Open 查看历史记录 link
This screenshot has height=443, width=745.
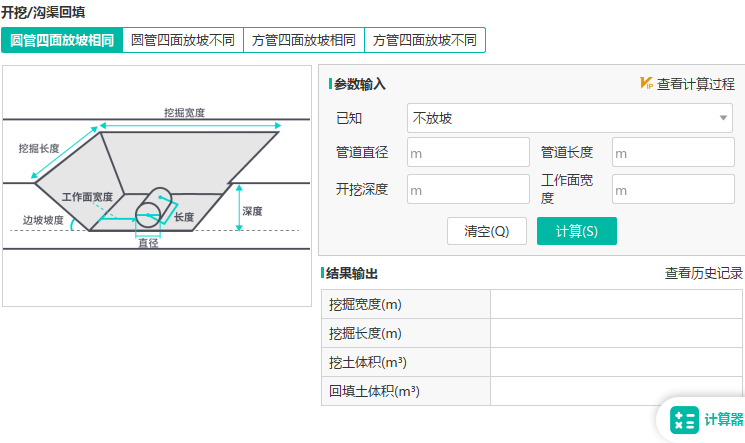coord(704,273)
